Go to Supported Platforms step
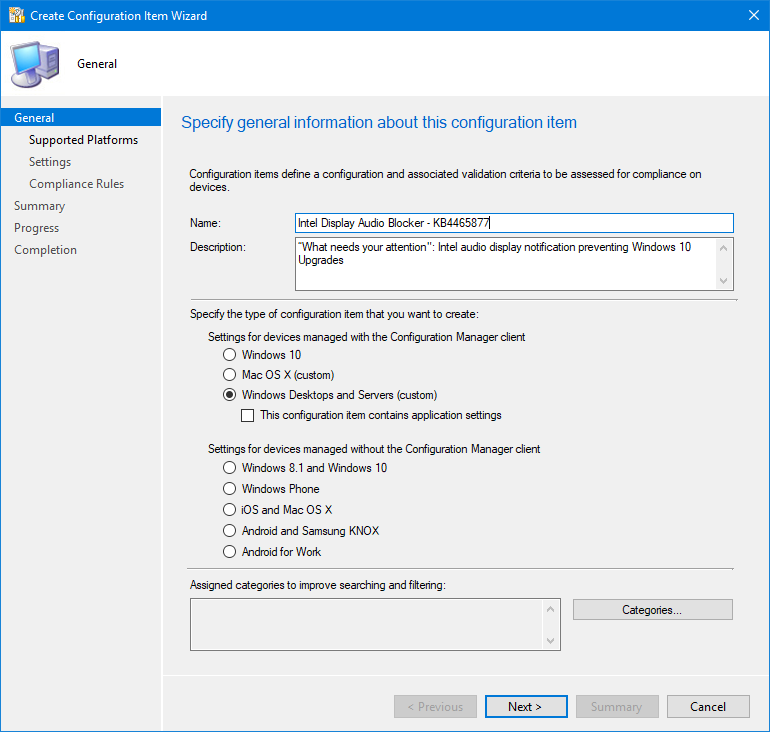Screen dimensions: 770x732 [83, 140]
